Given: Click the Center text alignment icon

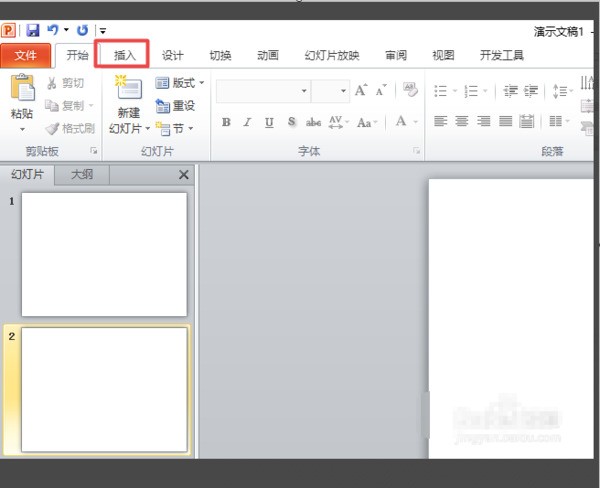Looking at the screenshot, I should tap(461, 122).
